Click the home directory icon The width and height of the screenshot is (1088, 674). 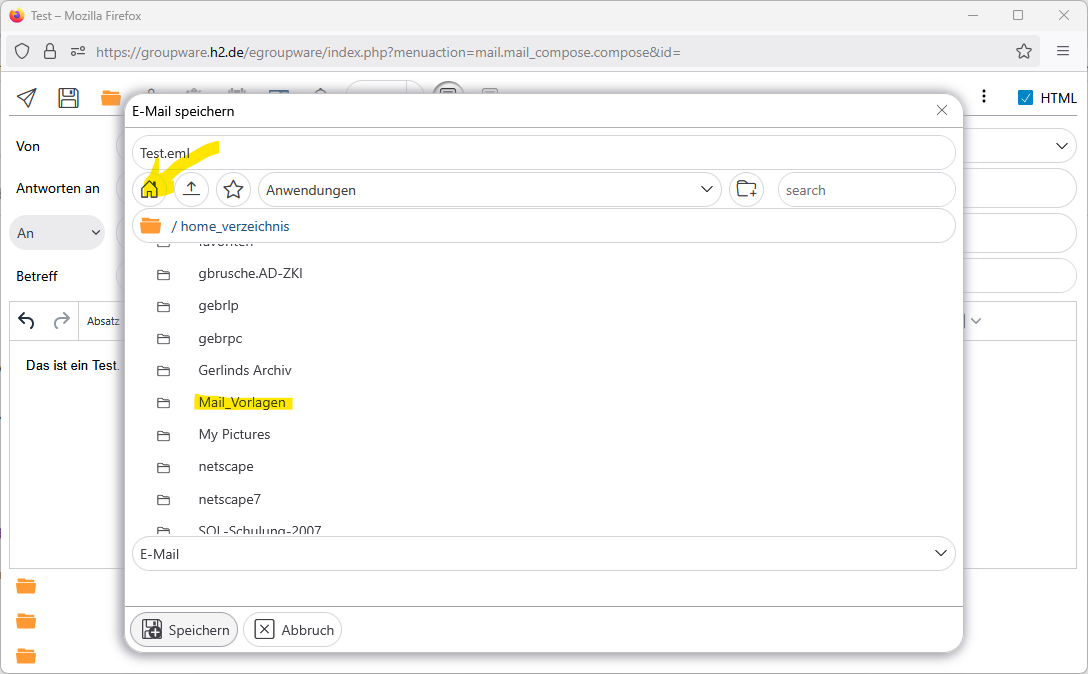(150, 189)
